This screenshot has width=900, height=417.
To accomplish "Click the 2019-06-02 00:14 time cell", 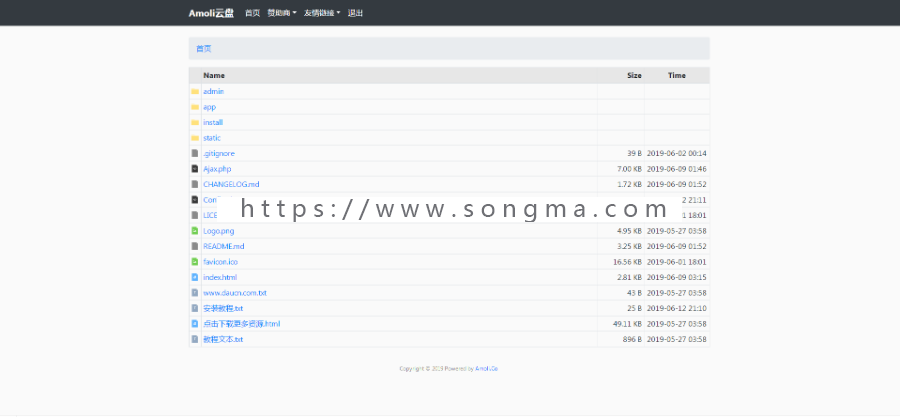I will tap(677, 153).
